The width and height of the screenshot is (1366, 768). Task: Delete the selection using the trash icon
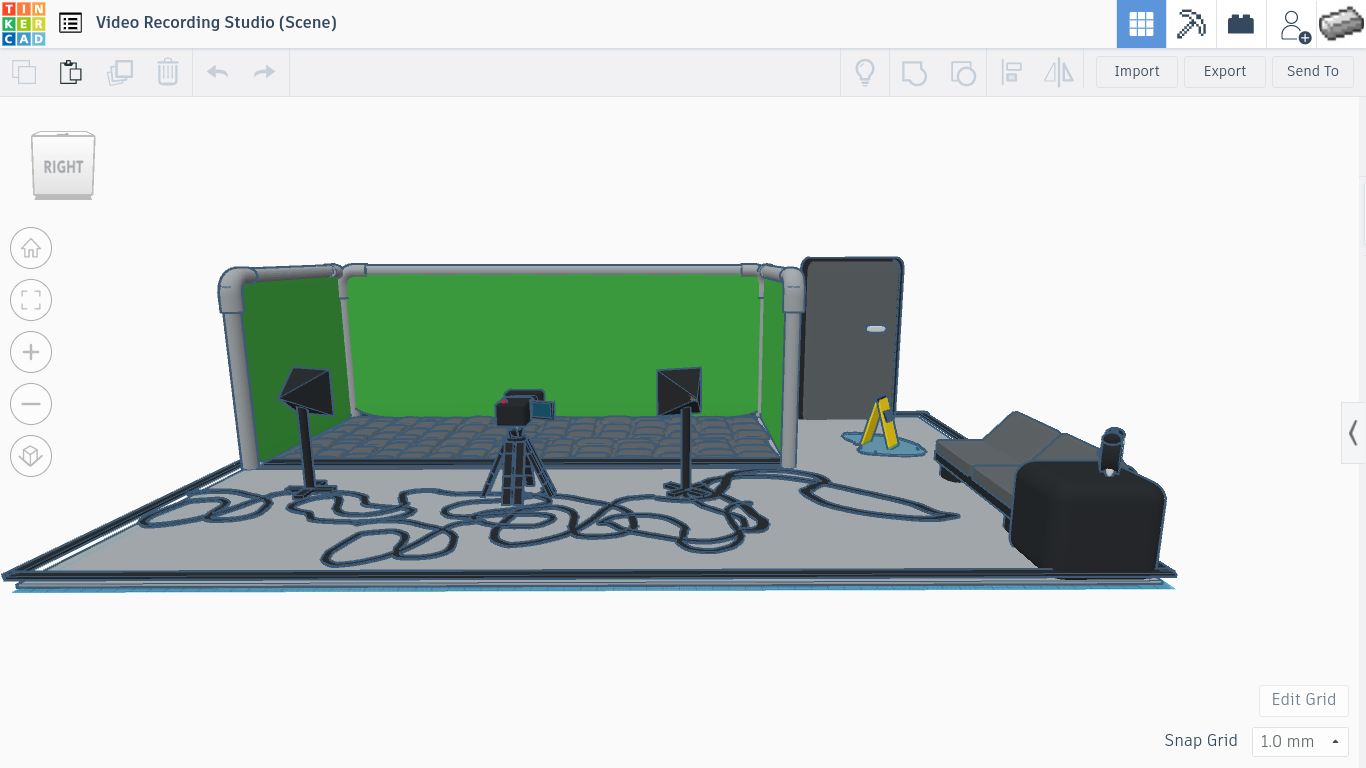[x=167, y=72]
